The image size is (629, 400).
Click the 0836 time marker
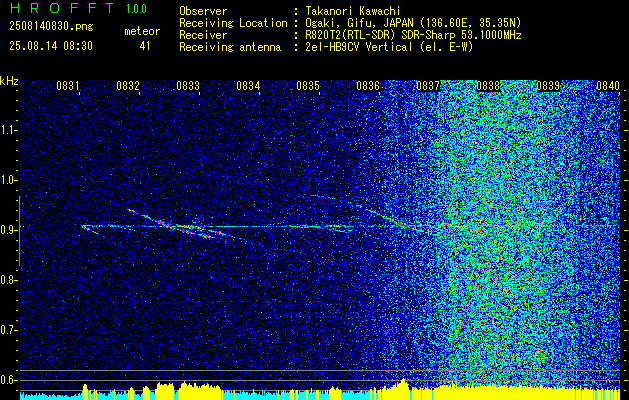click(x=368, y=86)
